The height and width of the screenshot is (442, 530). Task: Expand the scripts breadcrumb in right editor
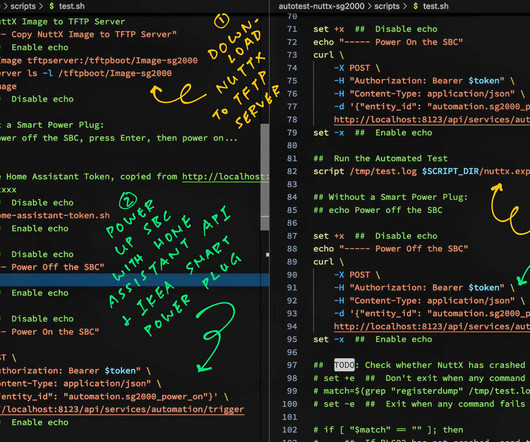387,6
